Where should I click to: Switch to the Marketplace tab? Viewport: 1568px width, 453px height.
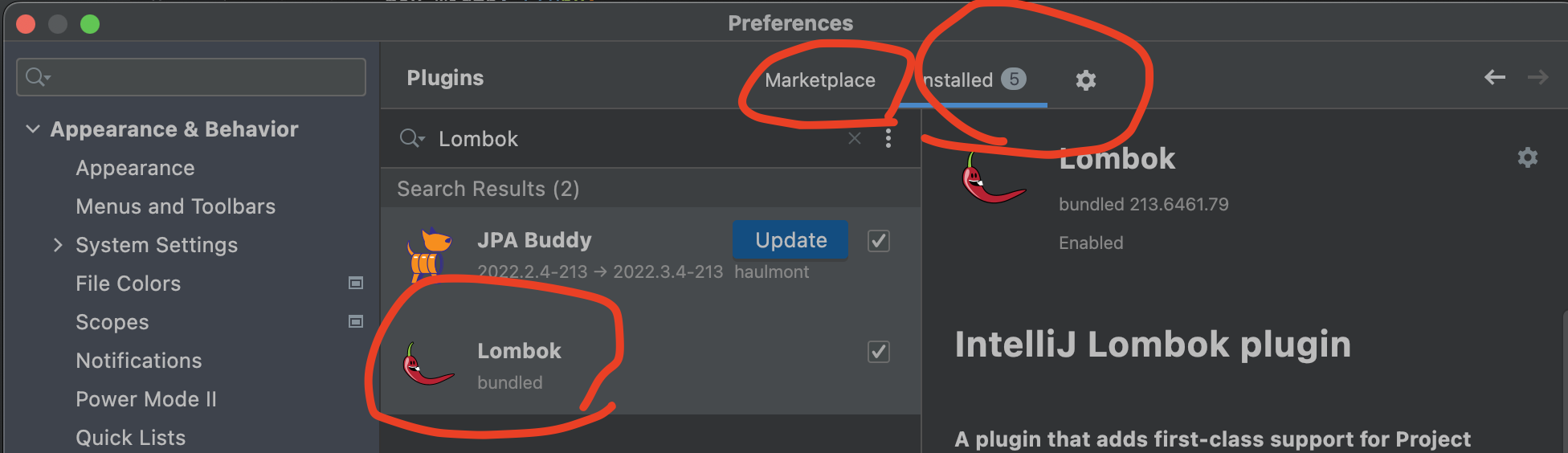(x=819, y=80)
